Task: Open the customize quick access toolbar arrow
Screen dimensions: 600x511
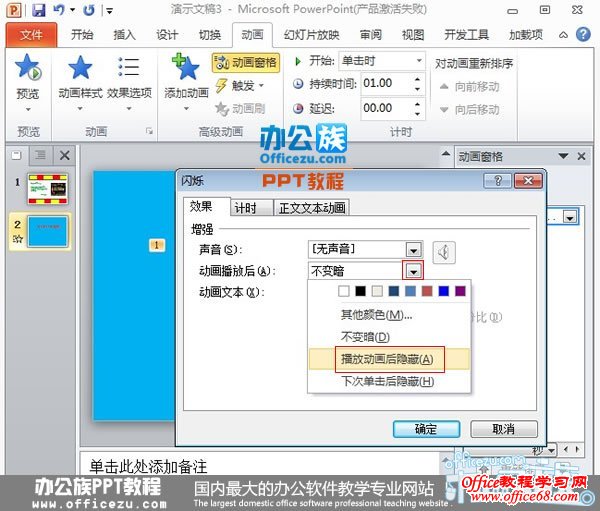Action: (109, 11)
